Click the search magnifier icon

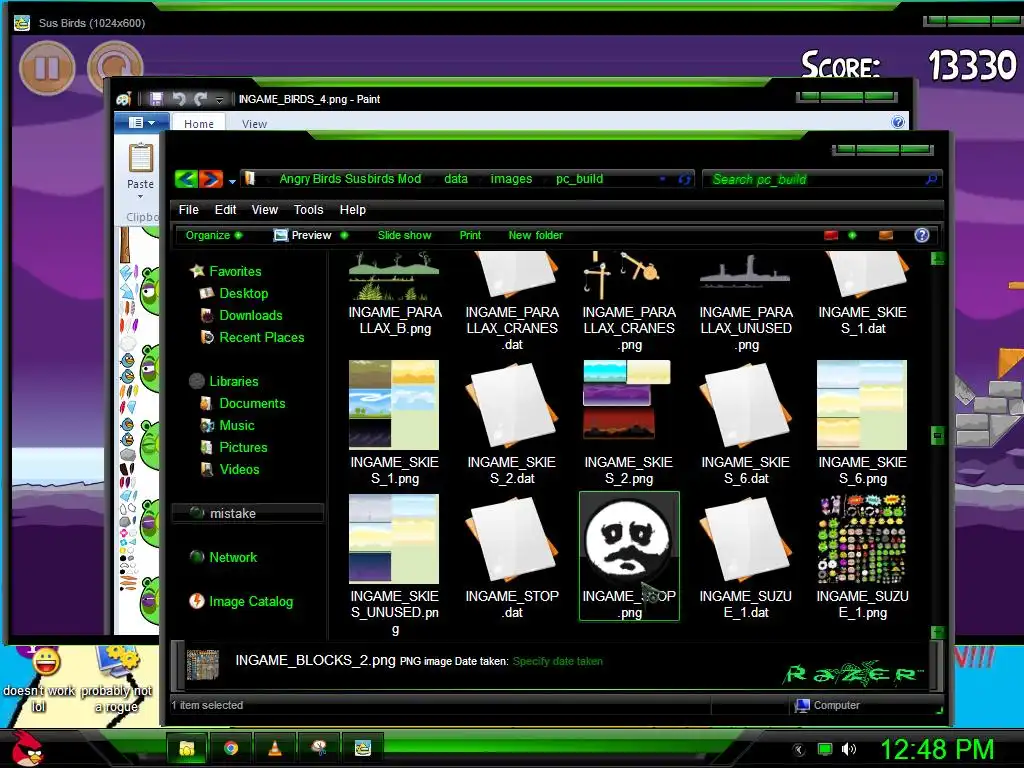pyautogui.click(x=931, y=179)
